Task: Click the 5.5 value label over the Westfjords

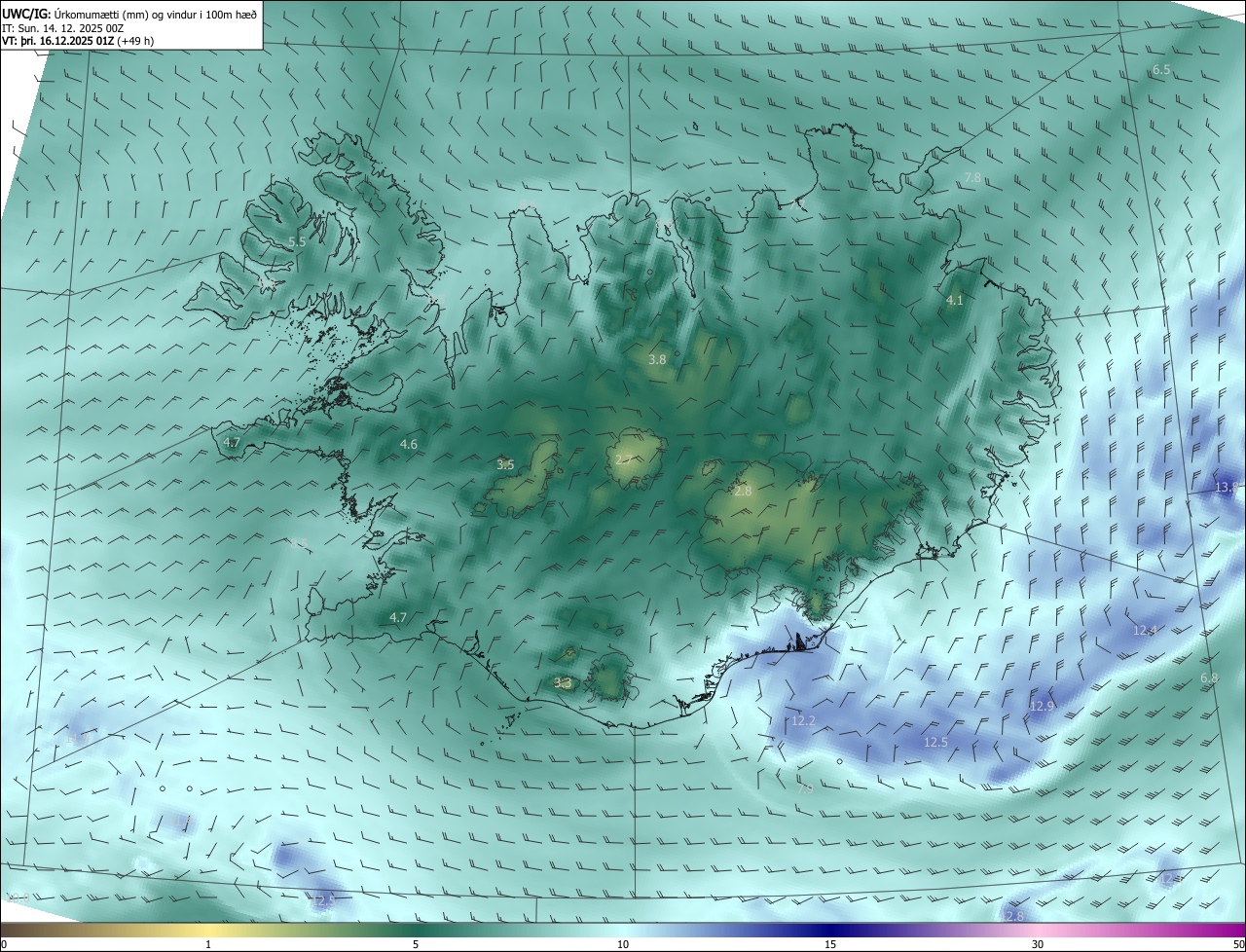Action: (297, 241)
